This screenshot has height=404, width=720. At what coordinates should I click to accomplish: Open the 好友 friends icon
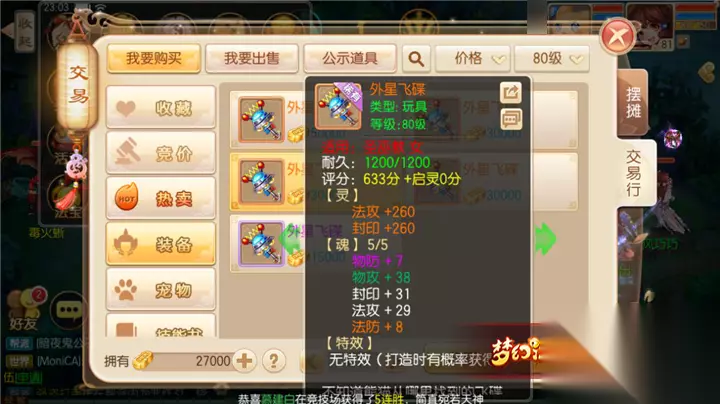pos(24,310)
